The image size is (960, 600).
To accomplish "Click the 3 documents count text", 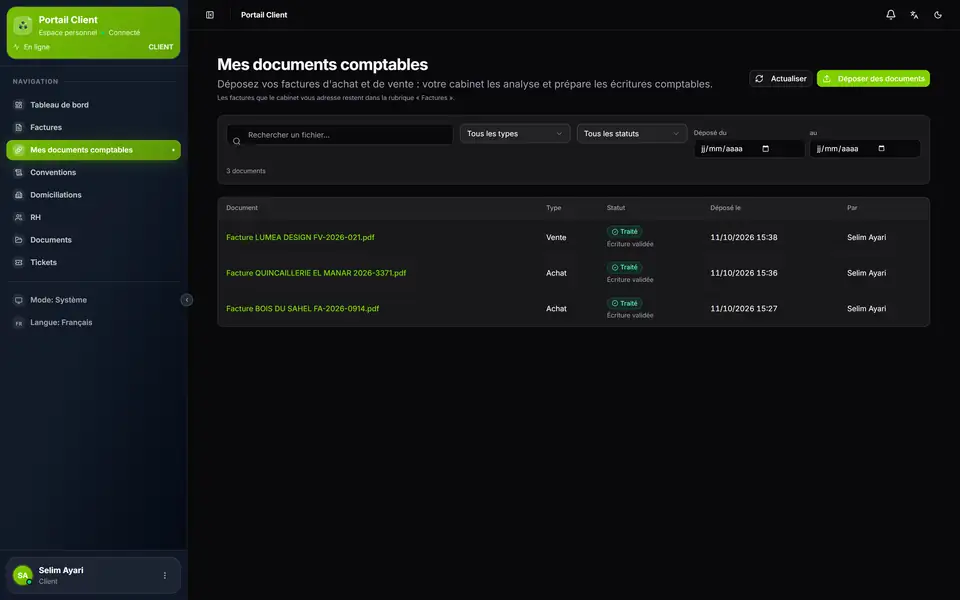I will 246,171.
